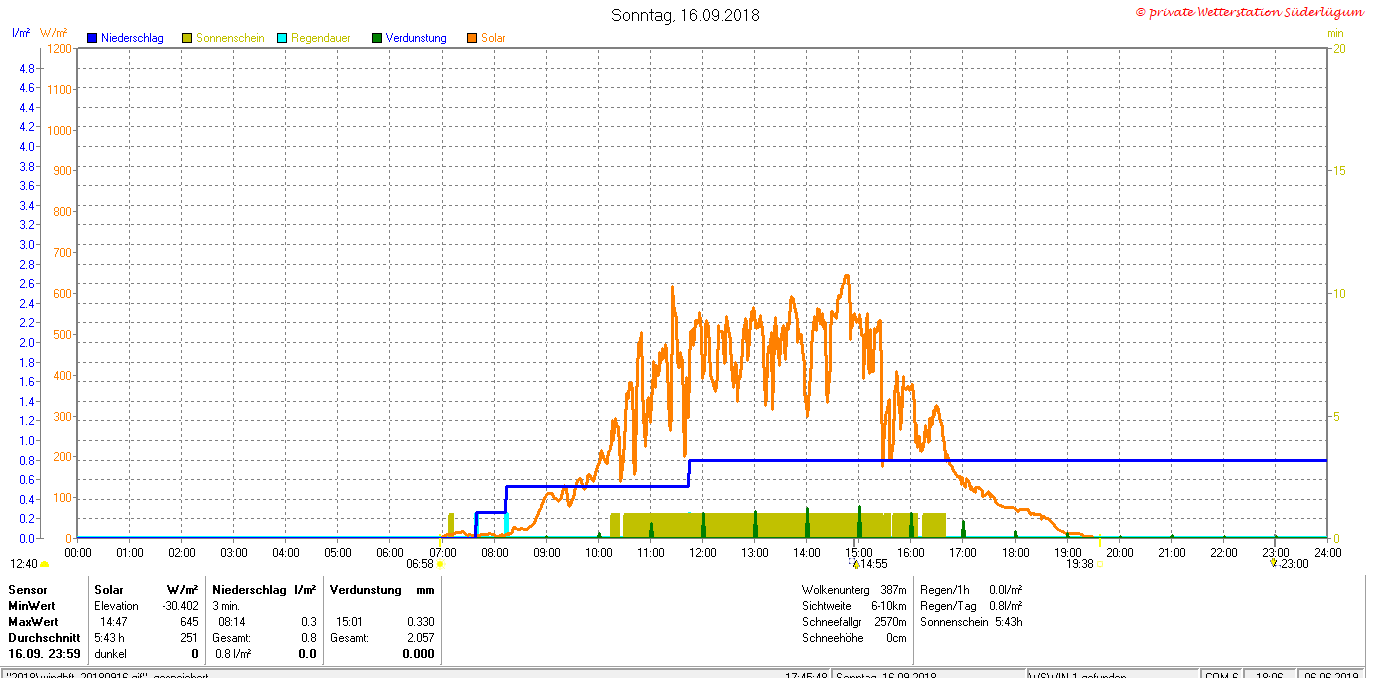Click the chart title Sonntag, 16.09.2018
1396x678 pixels.
click(x=685, y=15)
